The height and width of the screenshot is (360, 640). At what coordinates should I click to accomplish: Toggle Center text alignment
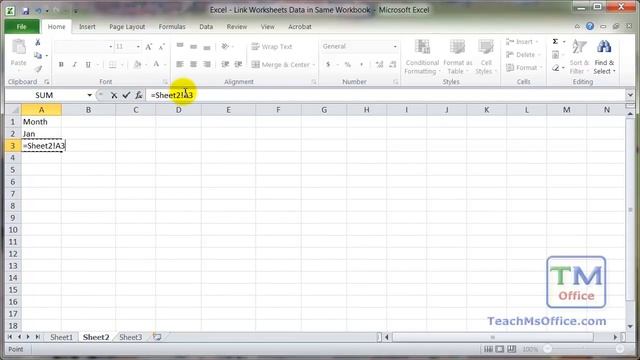(193, 64)
